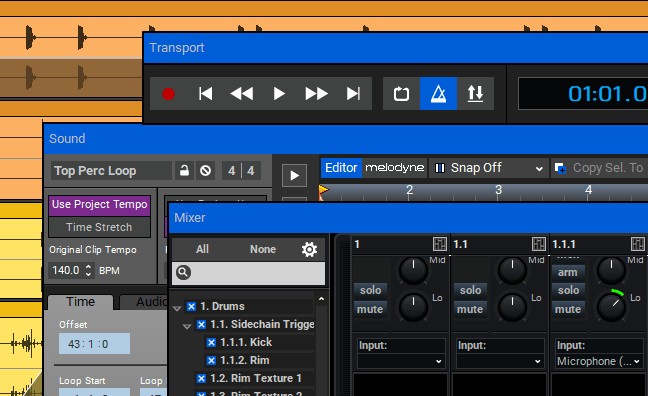The image size is (648, 396).
Task: Collapse the 1. Drums tree node
Action: click(x=177, y=308)
